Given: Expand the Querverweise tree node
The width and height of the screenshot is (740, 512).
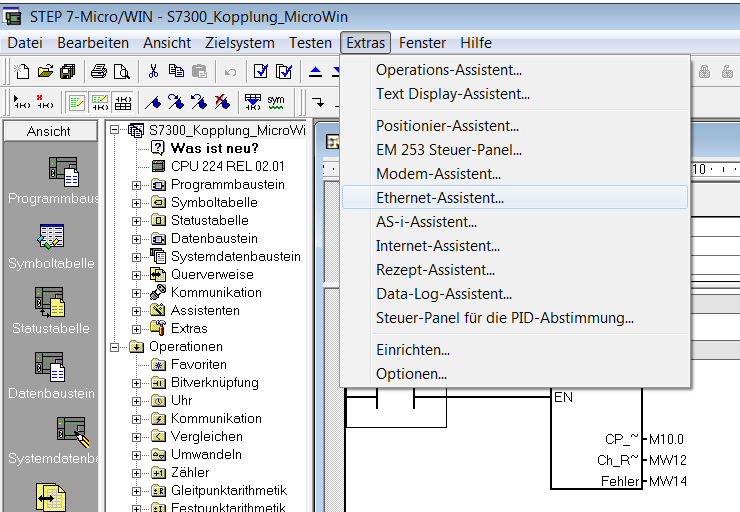Looking at the screenshot, I should point(136,275).
